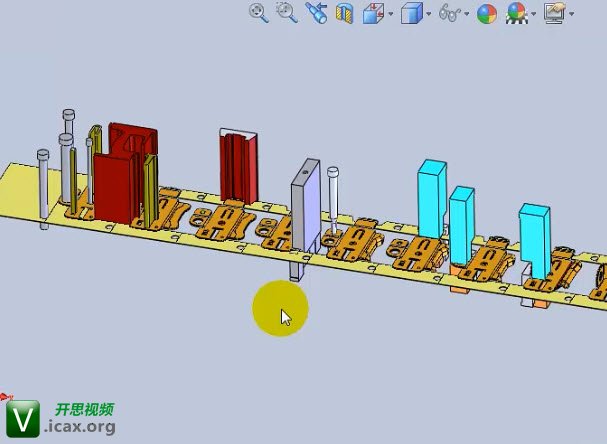Open Edit Appearance color ball icon
The width and height of the screenshot is (607, 444).
point(487,14)
